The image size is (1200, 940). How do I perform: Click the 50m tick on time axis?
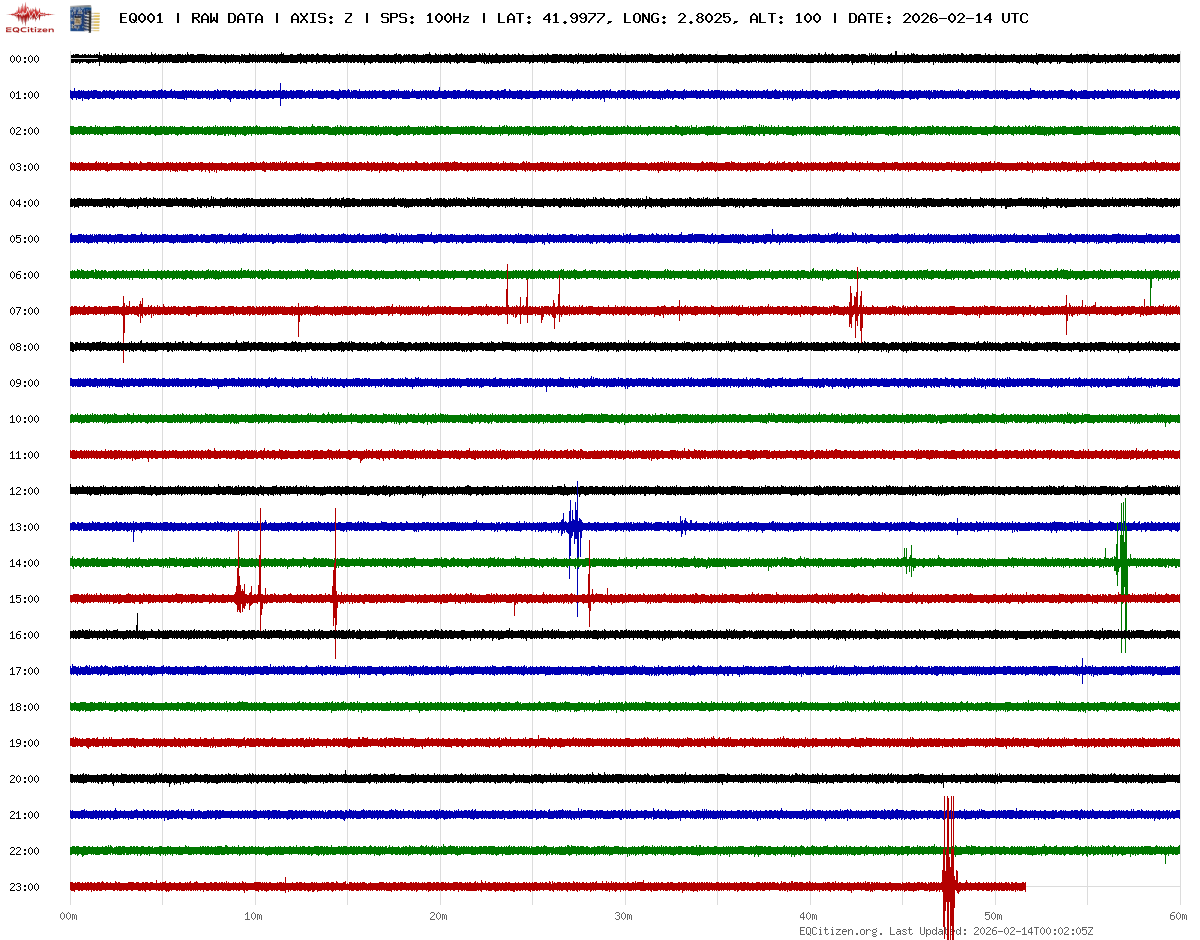994,916
